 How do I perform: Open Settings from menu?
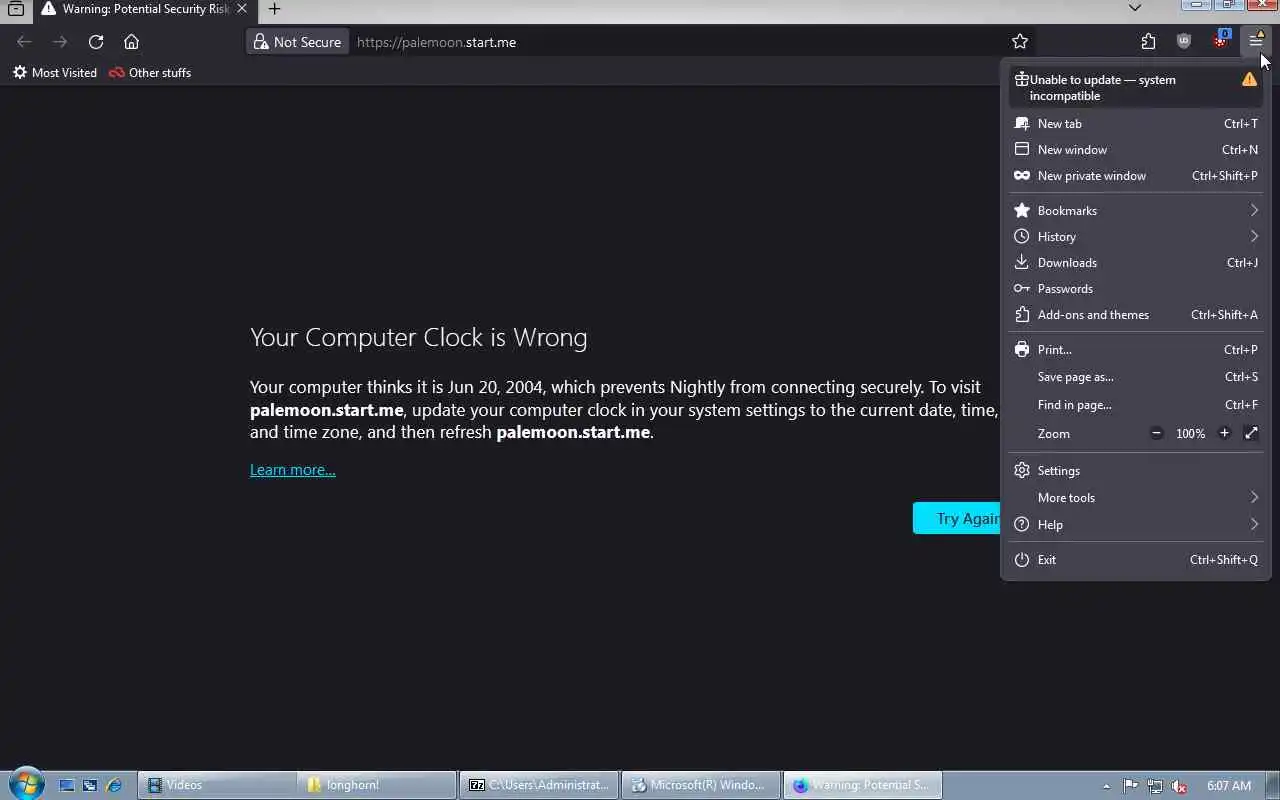pos(1136,471)
